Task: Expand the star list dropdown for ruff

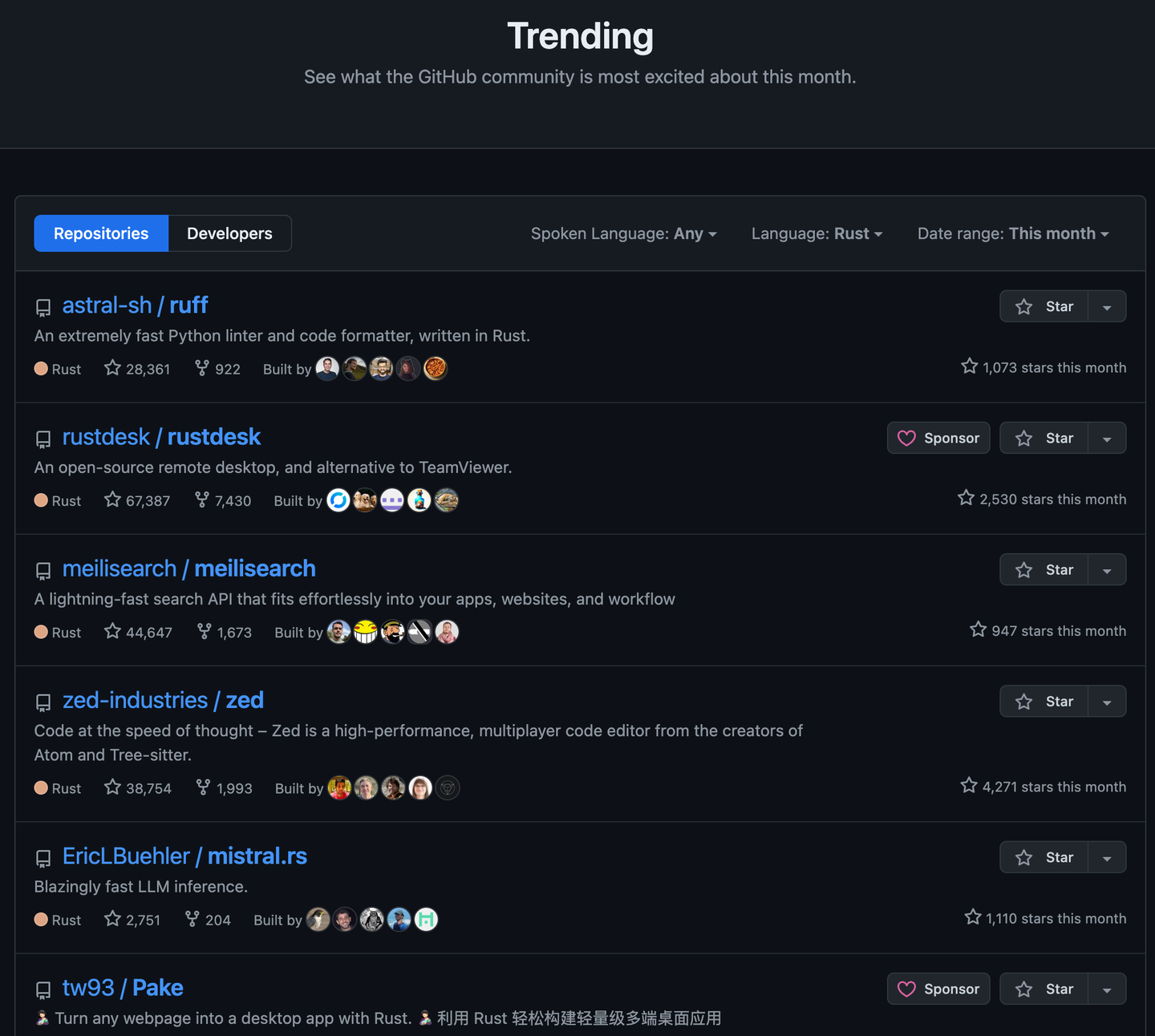Action: (x=1107, y=306)
